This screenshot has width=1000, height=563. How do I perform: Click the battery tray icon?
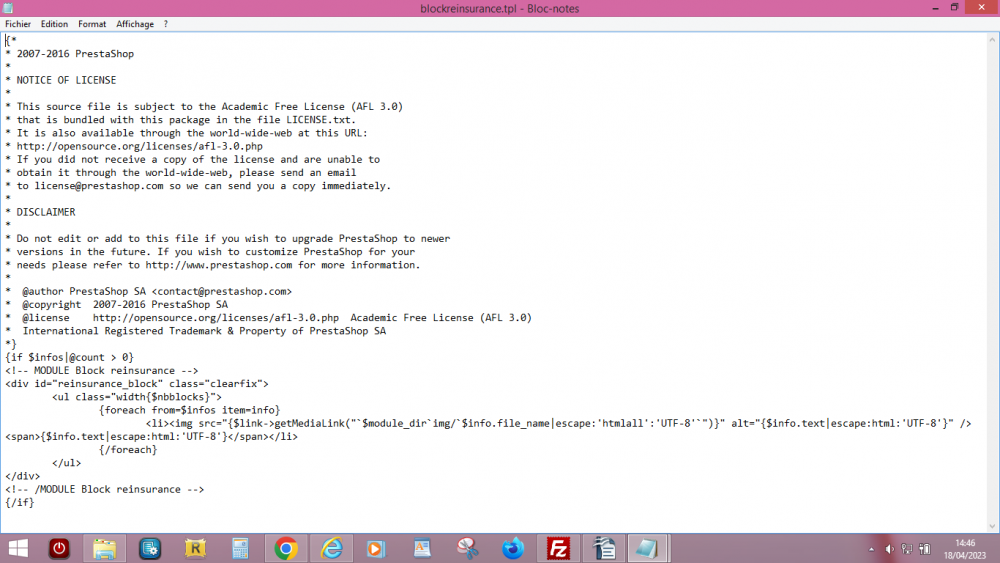point(925,549)
